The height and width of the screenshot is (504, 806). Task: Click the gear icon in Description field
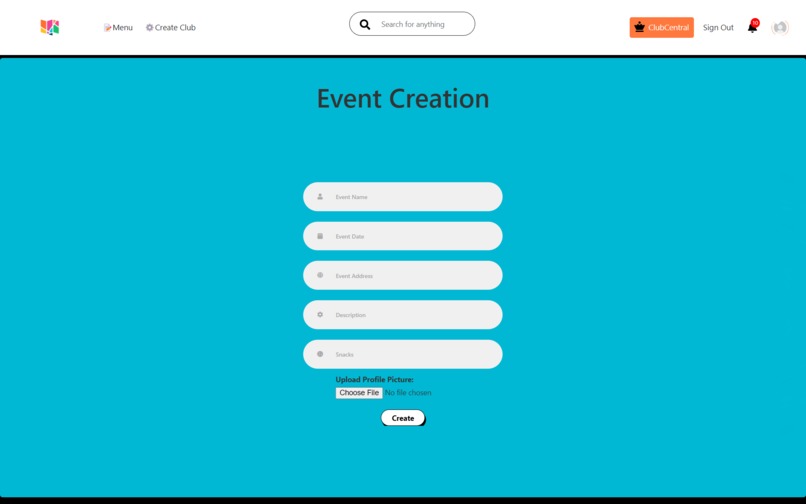pyautogui.click(x=320, y=314)
